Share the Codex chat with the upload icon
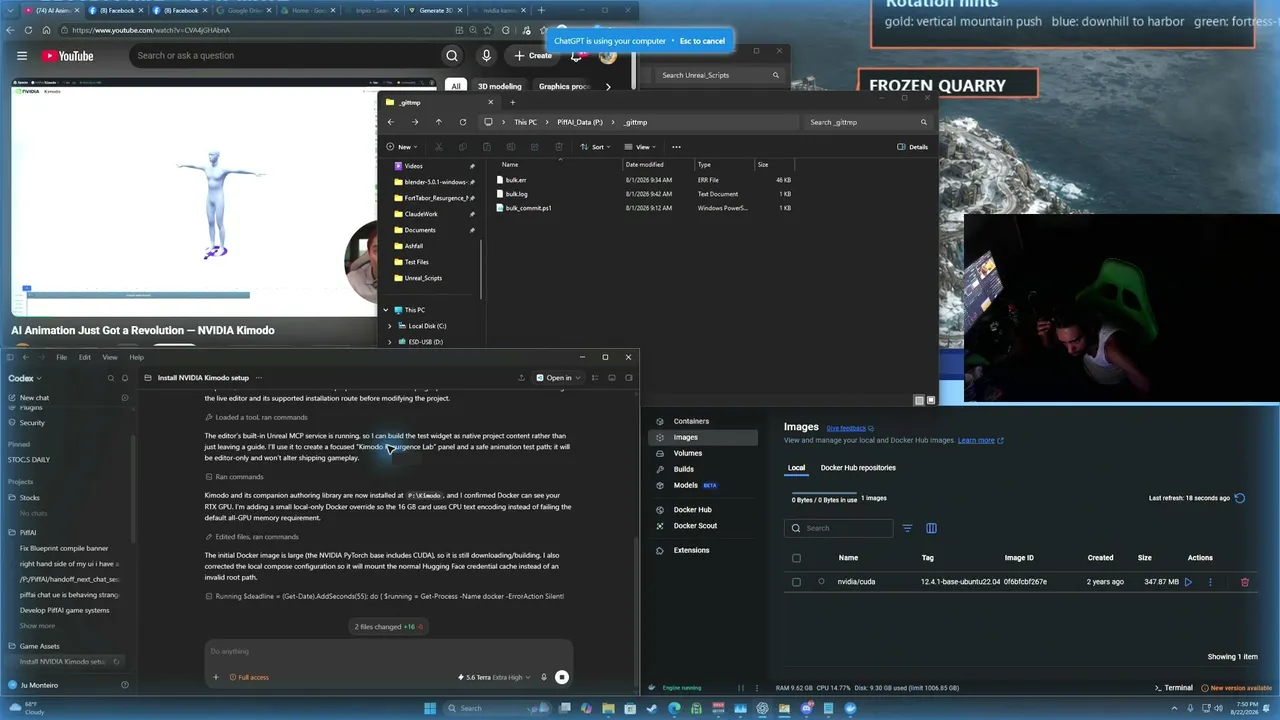Screen dimensions: 1280x720 [521, 378]
